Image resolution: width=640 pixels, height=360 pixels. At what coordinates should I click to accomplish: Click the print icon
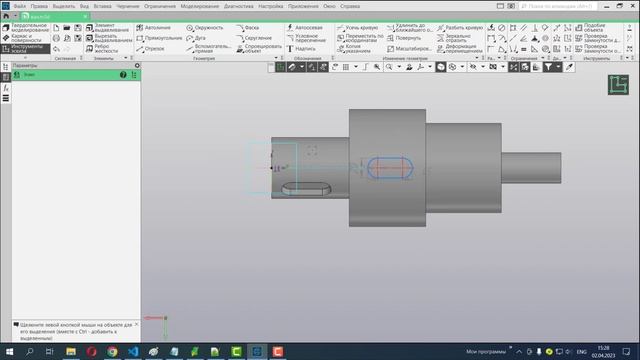click(56, 38)
